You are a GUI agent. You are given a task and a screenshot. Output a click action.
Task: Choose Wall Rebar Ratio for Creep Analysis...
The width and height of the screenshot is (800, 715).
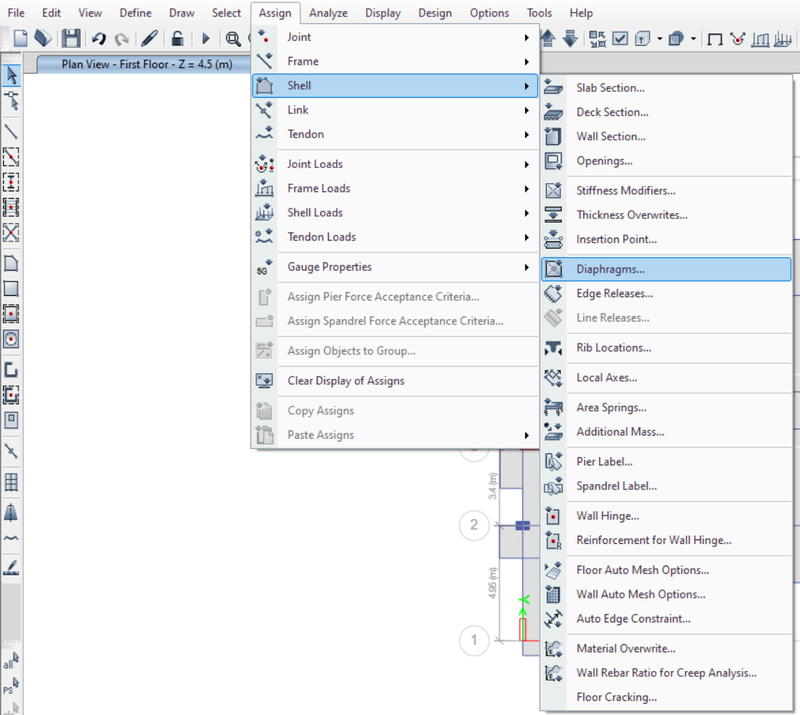coord(666,673)
